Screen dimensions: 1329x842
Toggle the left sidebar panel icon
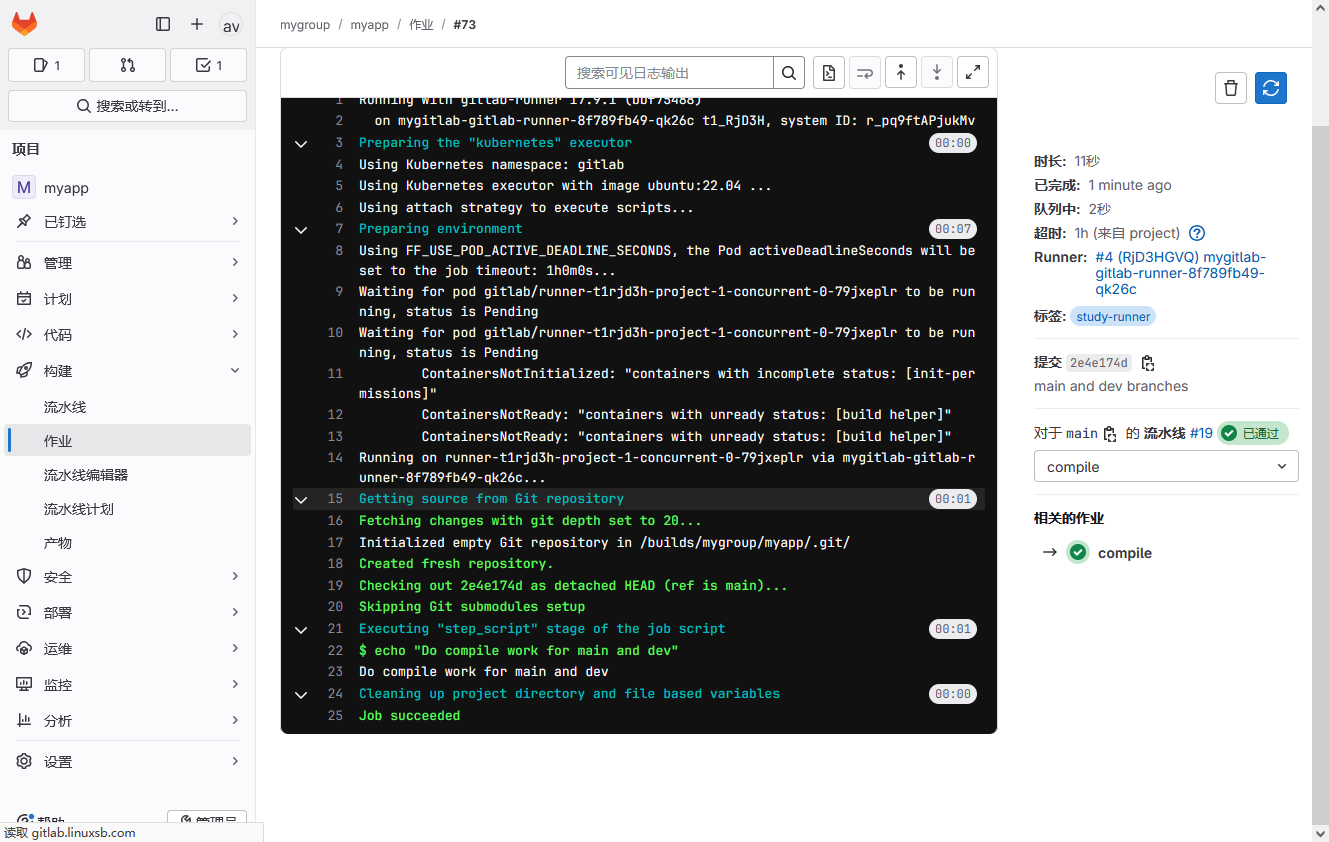tap(163, 24)
